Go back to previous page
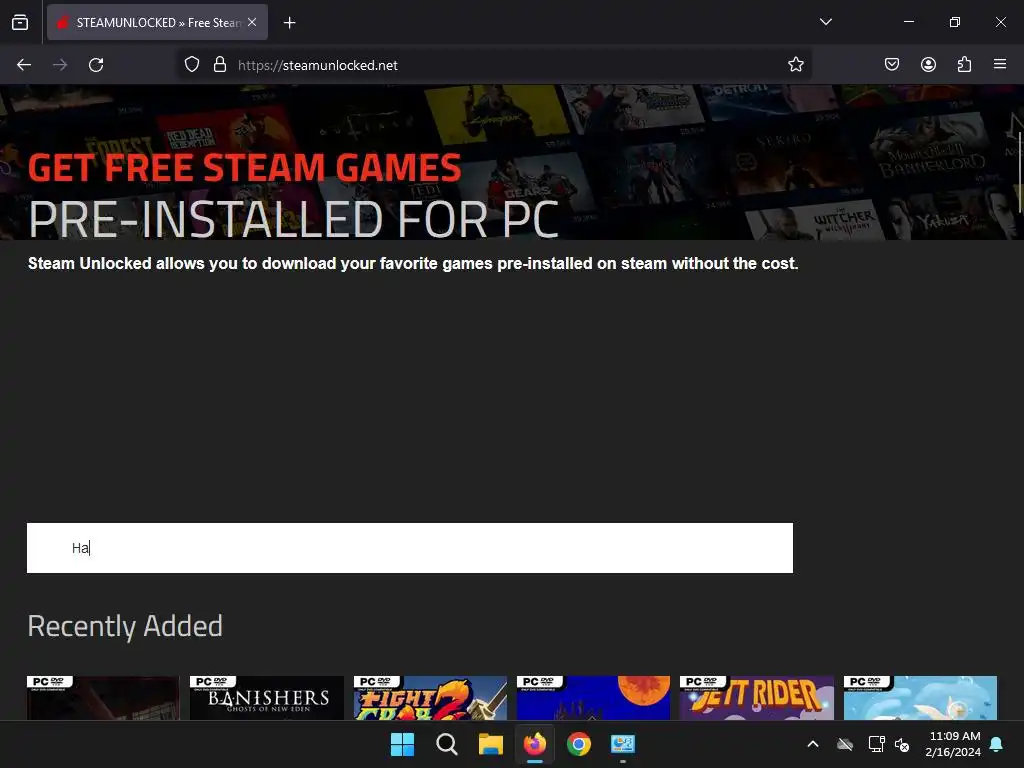 point(24,65)
